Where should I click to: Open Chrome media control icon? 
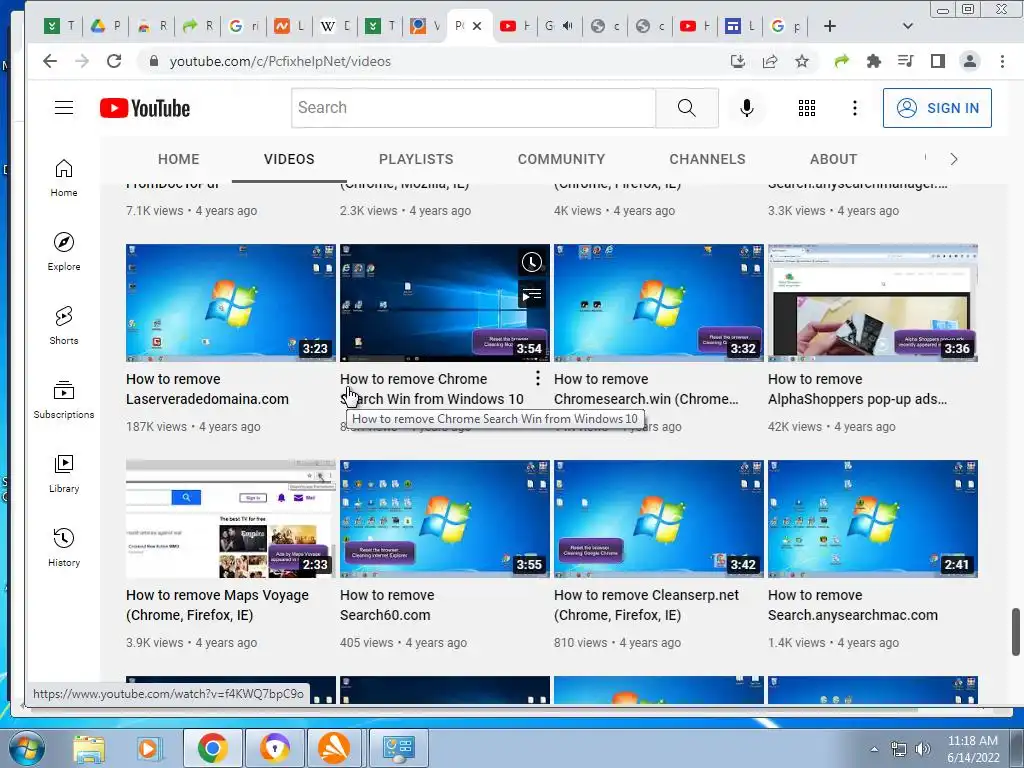point(905,61)
